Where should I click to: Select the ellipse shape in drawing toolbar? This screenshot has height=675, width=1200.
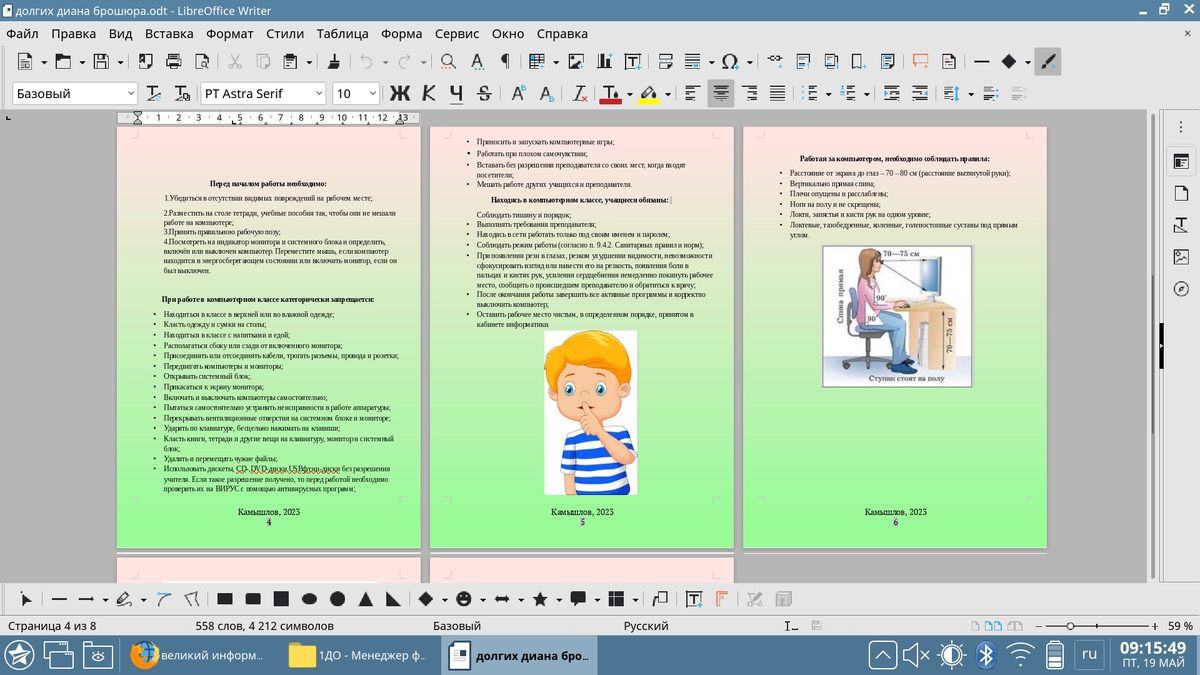(310, 599)
